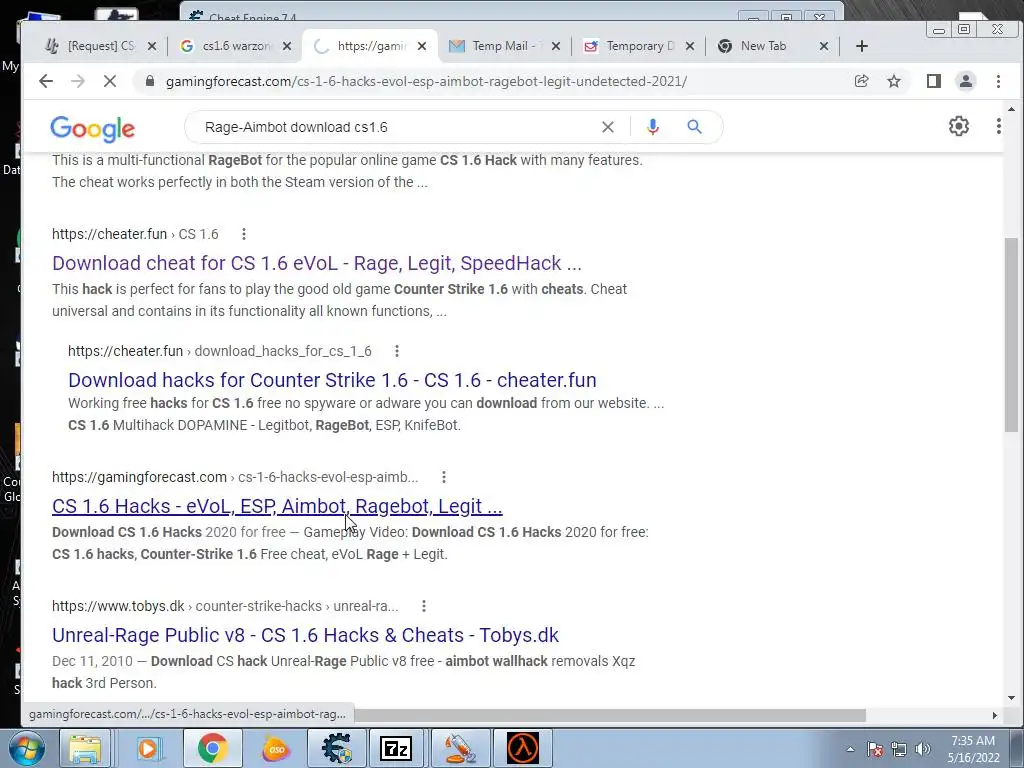Click the Google search input field
The height and width of the screenshot is (768, 1024).
click(x=392, y=127)
